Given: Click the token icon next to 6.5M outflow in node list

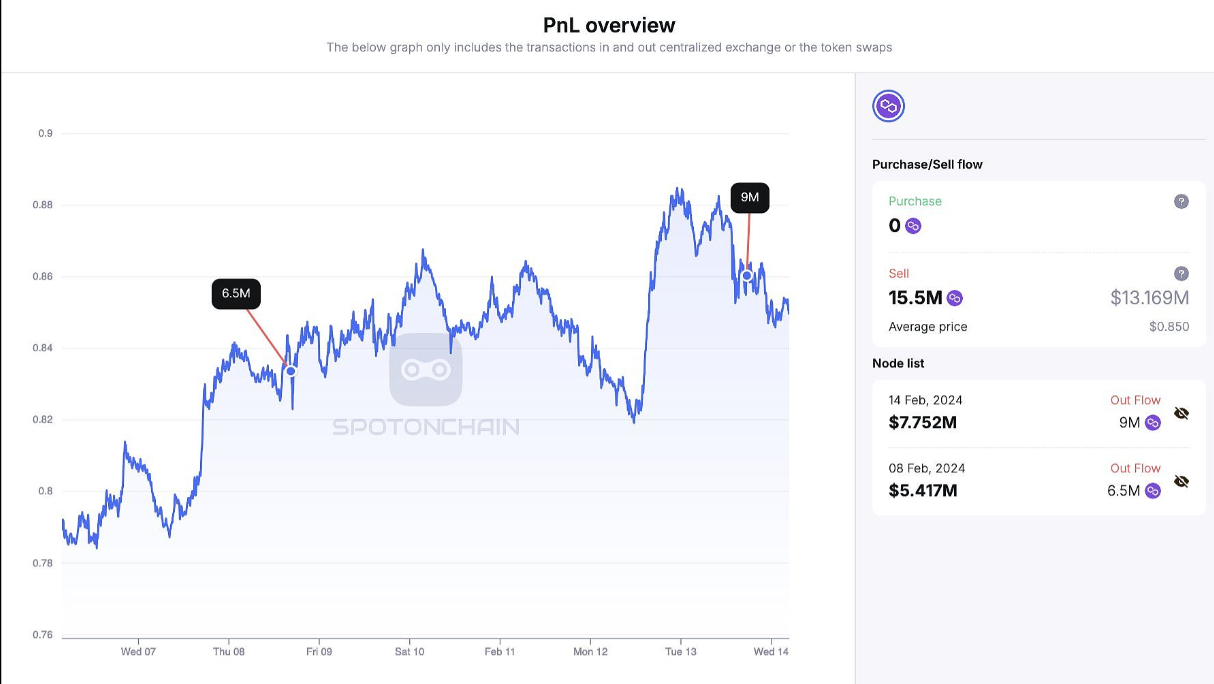Looking at the screenshot, I should pyautogui.click(x=1153, y=491).
